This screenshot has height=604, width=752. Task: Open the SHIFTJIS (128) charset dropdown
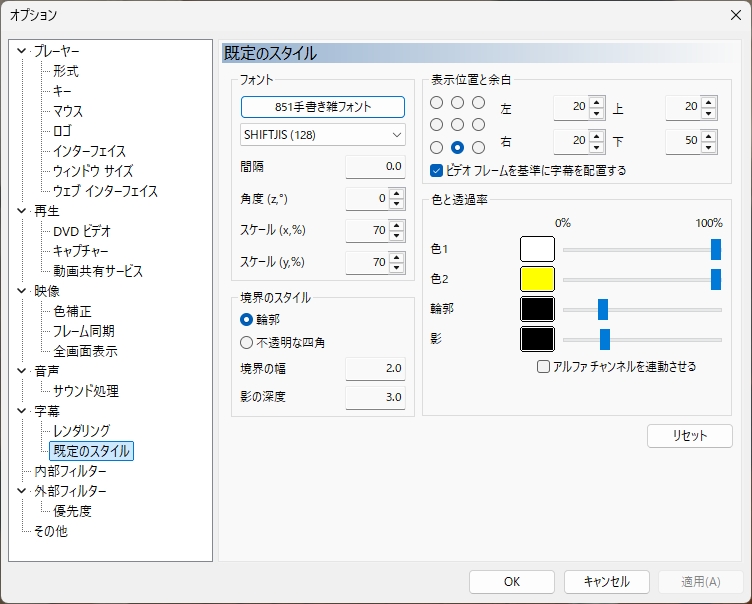point(322,134)
